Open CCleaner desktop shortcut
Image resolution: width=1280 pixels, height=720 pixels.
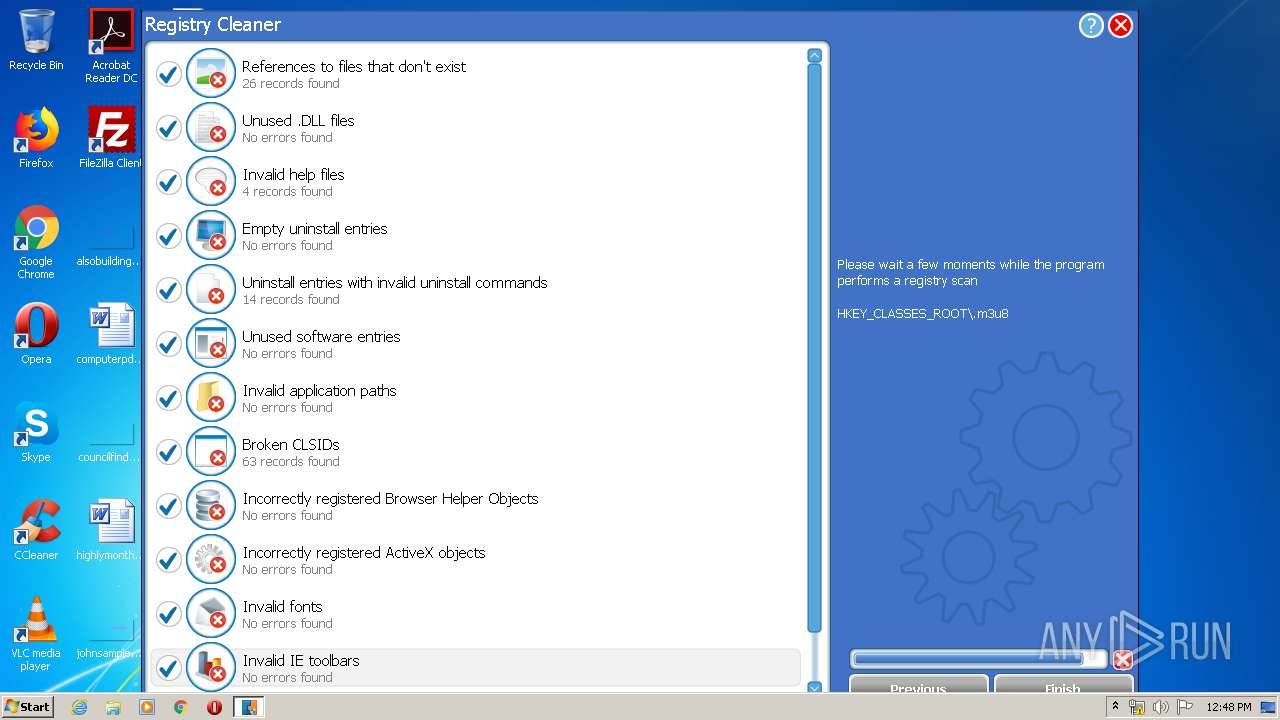pyautogui.click(x=36, y=530)
